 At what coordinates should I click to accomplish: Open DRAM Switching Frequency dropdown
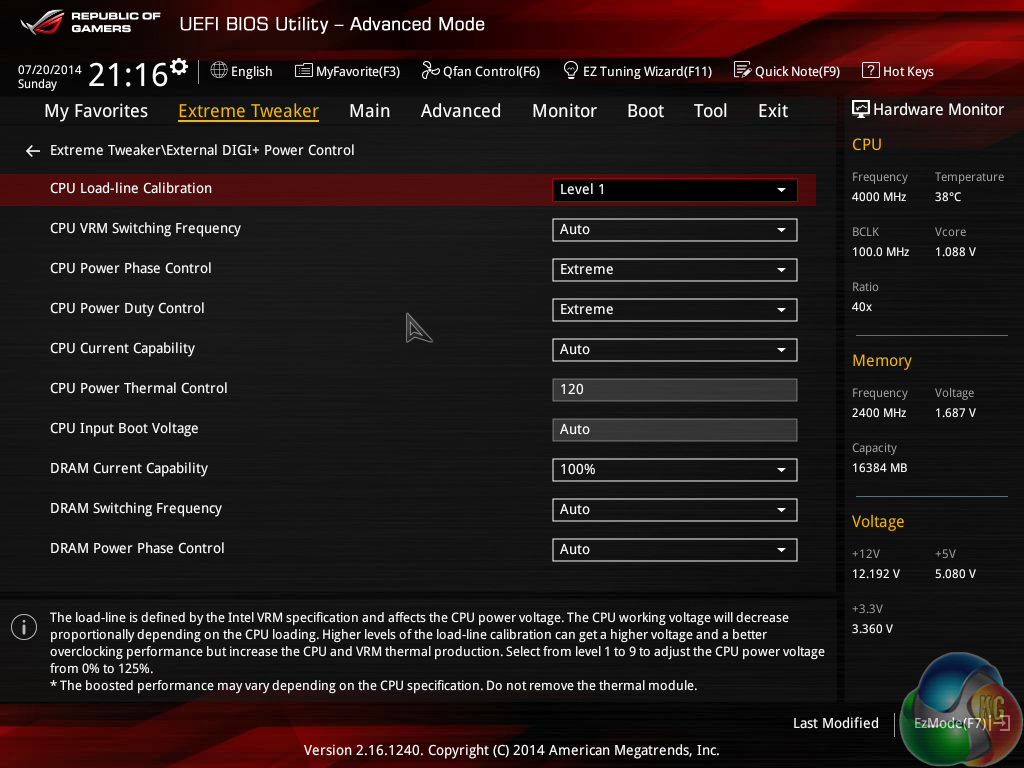point(675,509)
